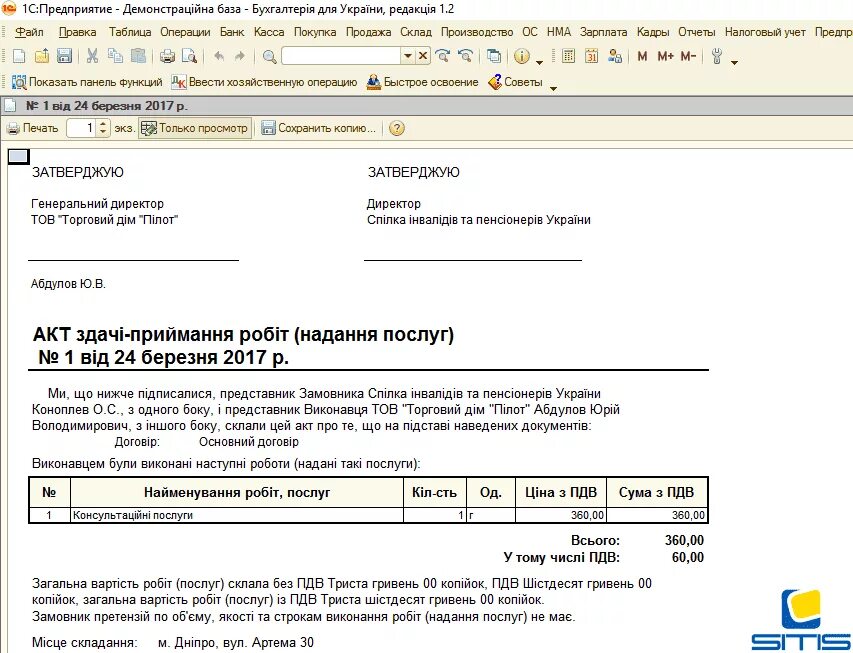Click the Save floppy disk icon
Screen dimensions: 853x653
(x=65, y=56)
